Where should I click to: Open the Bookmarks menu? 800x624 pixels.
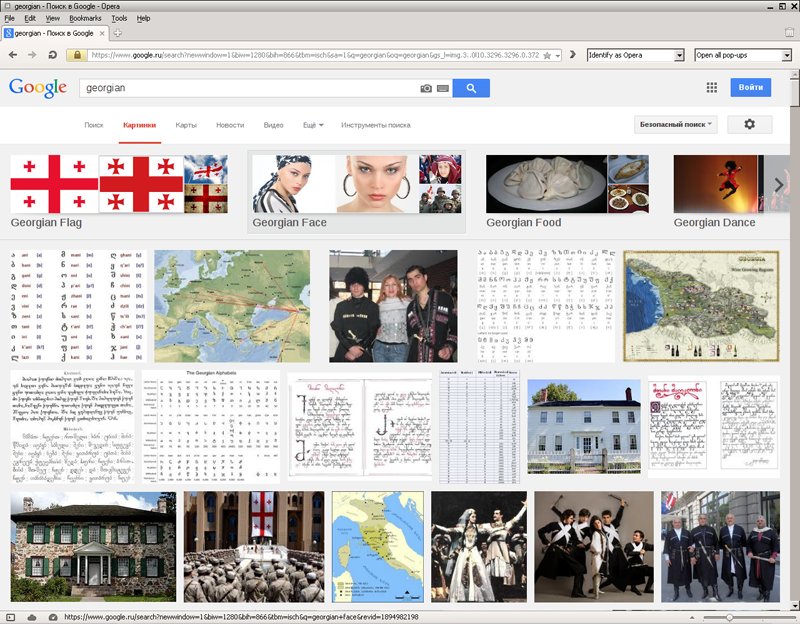pos(85,18)
